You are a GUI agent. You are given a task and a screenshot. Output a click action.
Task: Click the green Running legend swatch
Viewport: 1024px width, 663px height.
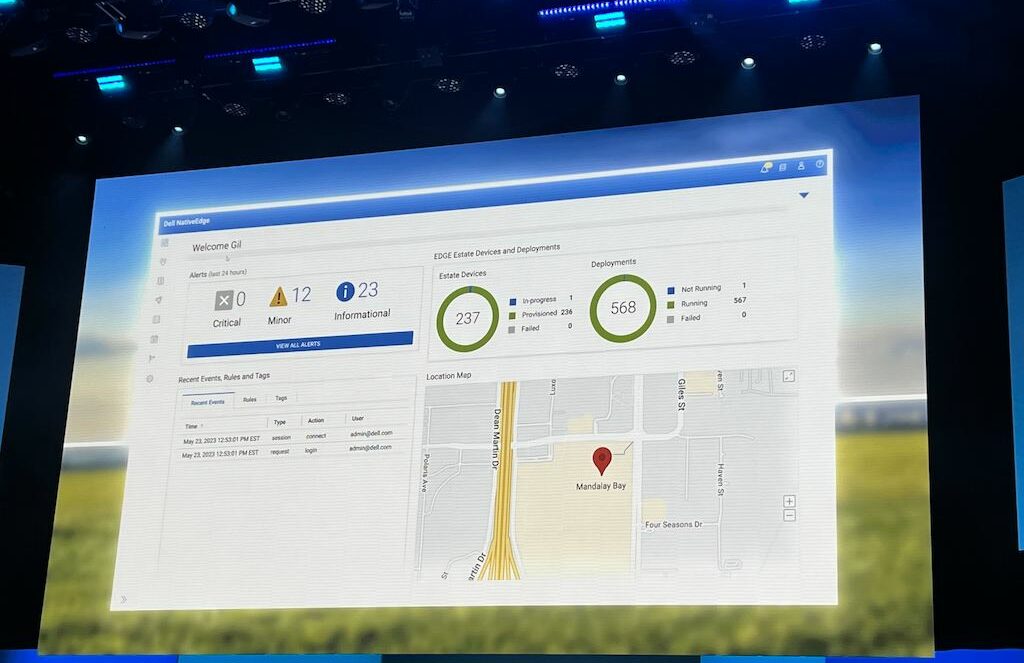point(671,305)
